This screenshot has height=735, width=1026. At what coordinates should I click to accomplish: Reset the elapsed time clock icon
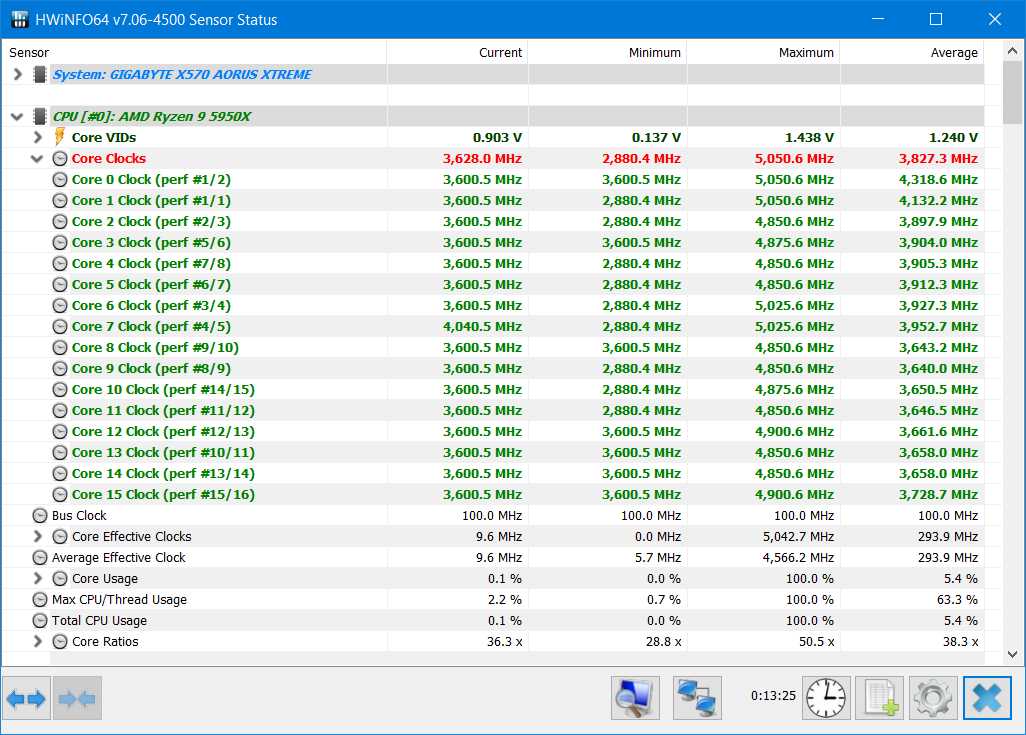(826, 698)
